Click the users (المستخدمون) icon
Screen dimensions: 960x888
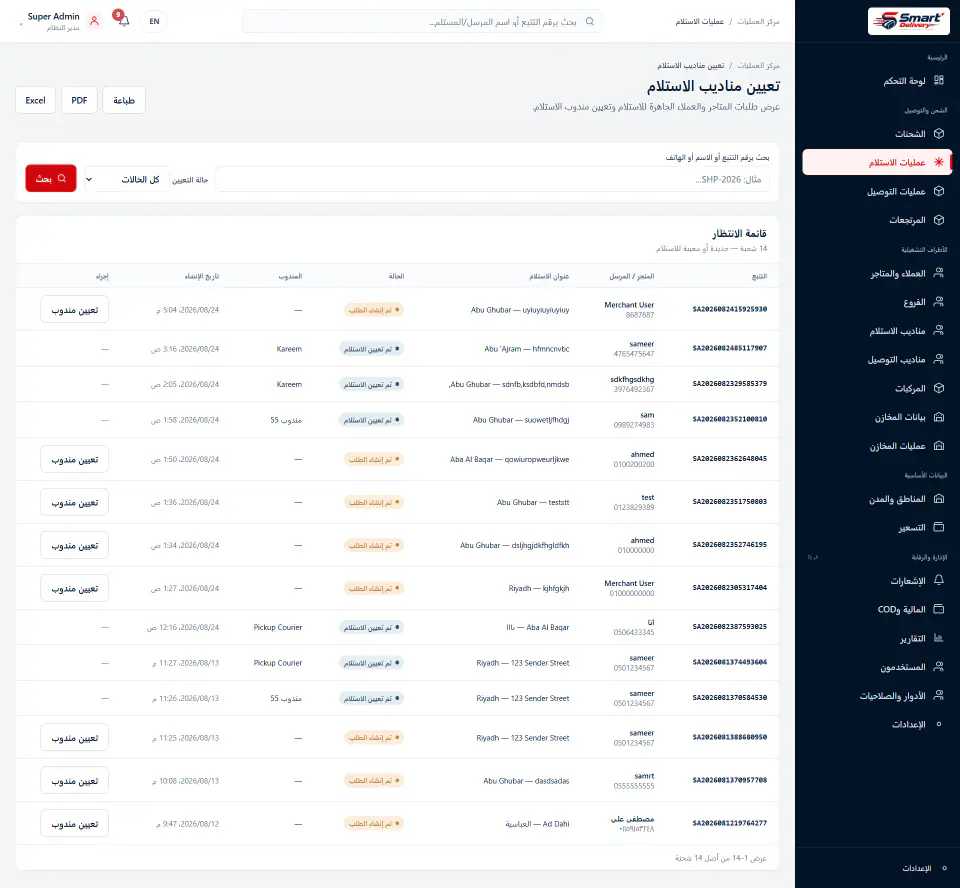pos(939,667)
